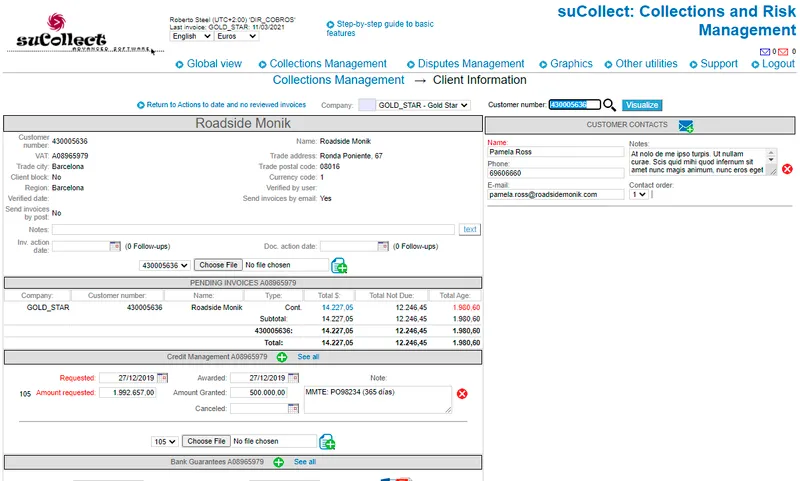Remove credit request 105 using red X
Screen dimensions: 800x481
[x=462, y=394]
